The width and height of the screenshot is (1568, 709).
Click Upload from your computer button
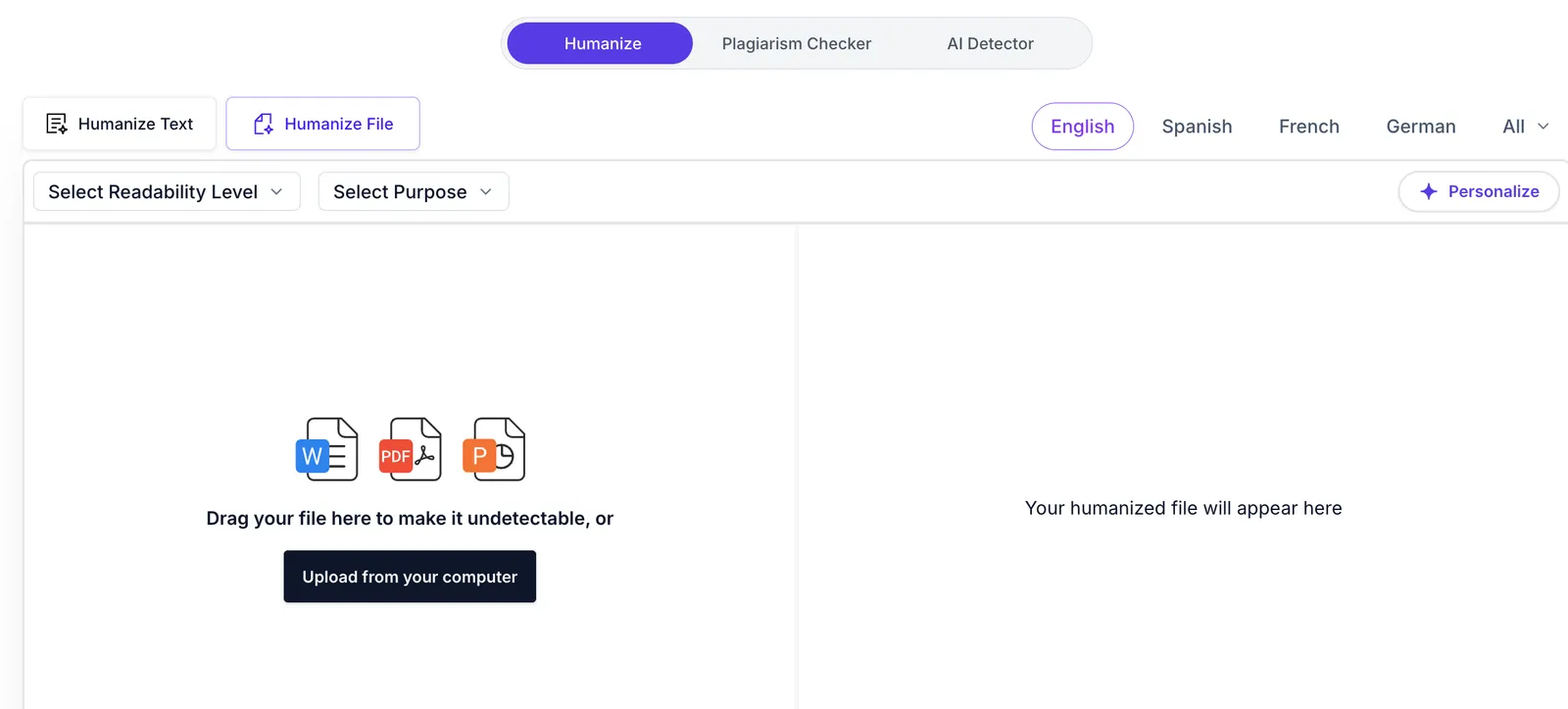tap(410, 577)
